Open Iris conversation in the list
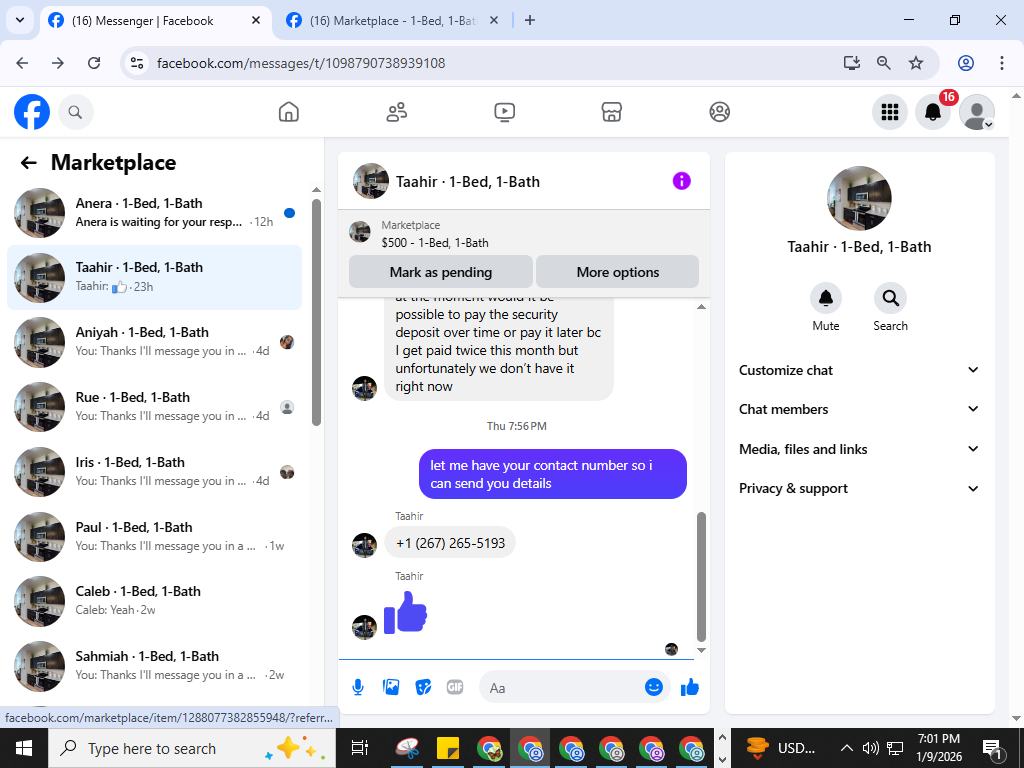1024x768 pixels. (155, 472)
